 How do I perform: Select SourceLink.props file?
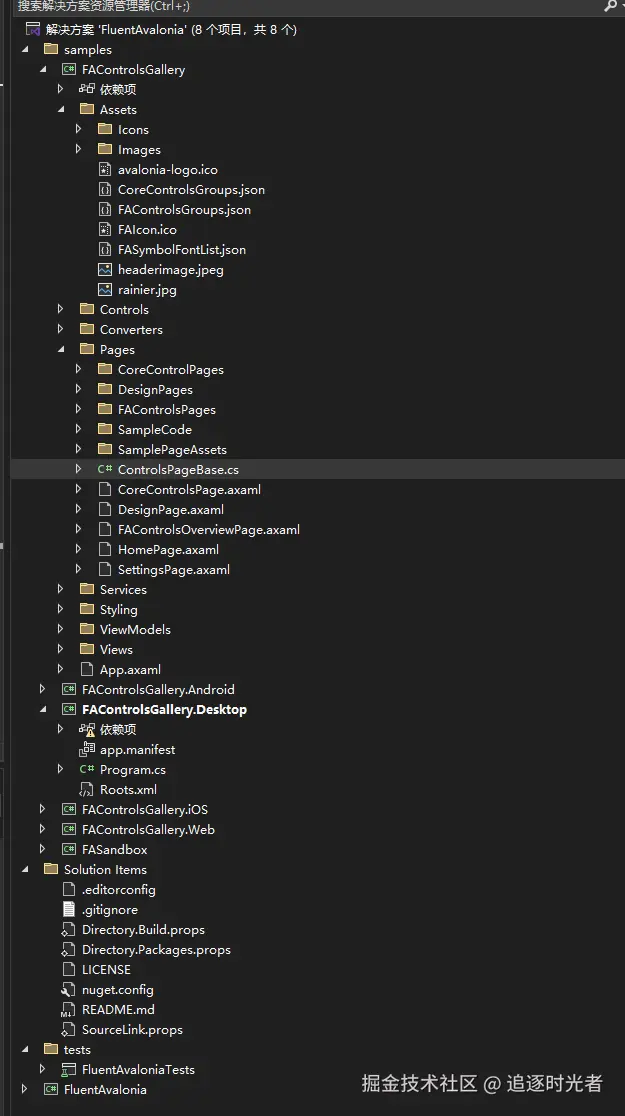pyautogui.click(x=132, y=1029)
